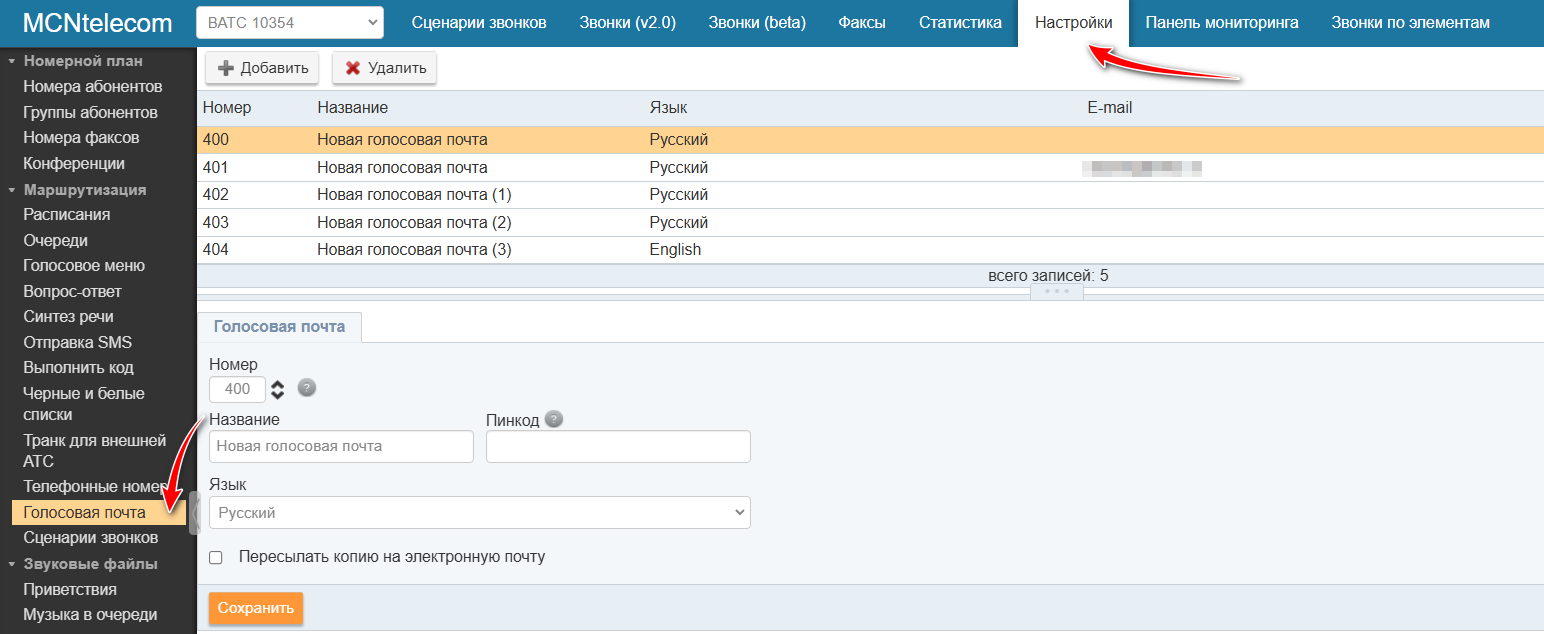
Task: Click the plus icon on Добавить button
Action: tap(226, 68)
